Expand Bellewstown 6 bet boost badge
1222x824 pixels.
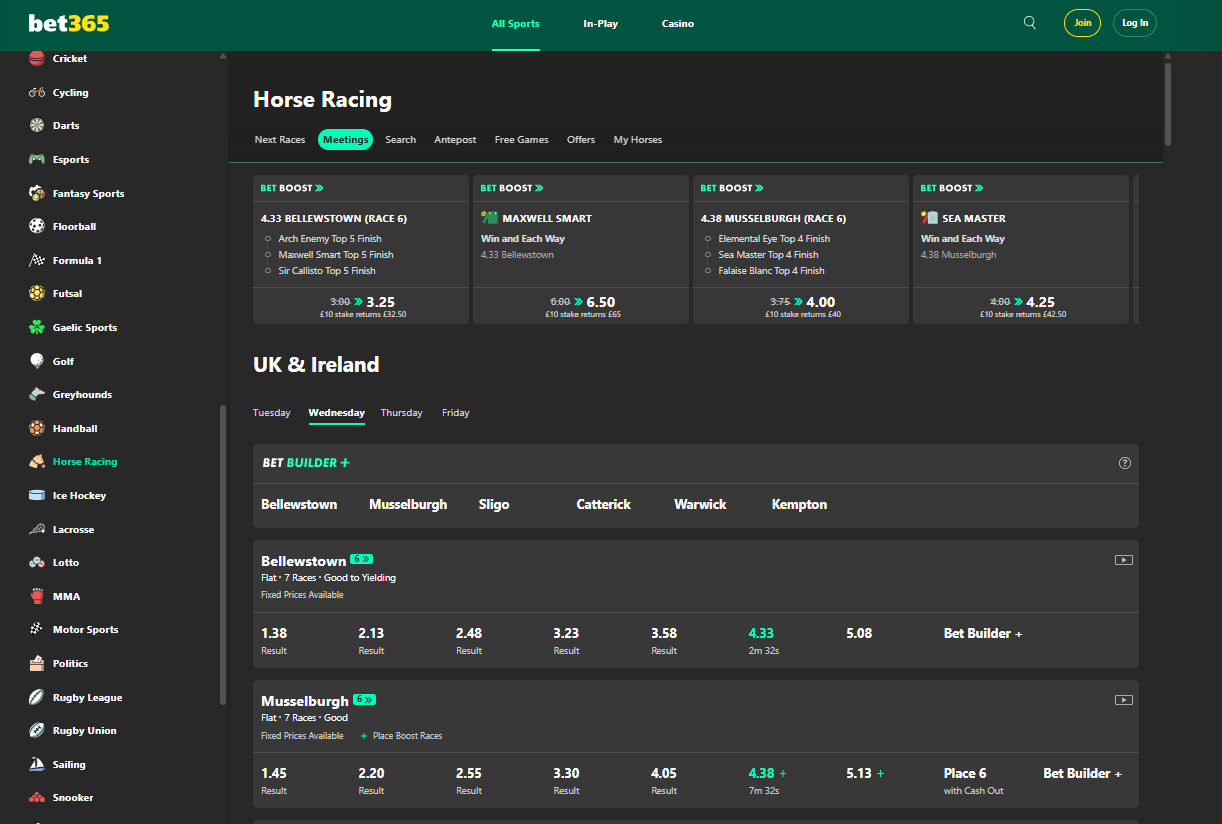361,559
